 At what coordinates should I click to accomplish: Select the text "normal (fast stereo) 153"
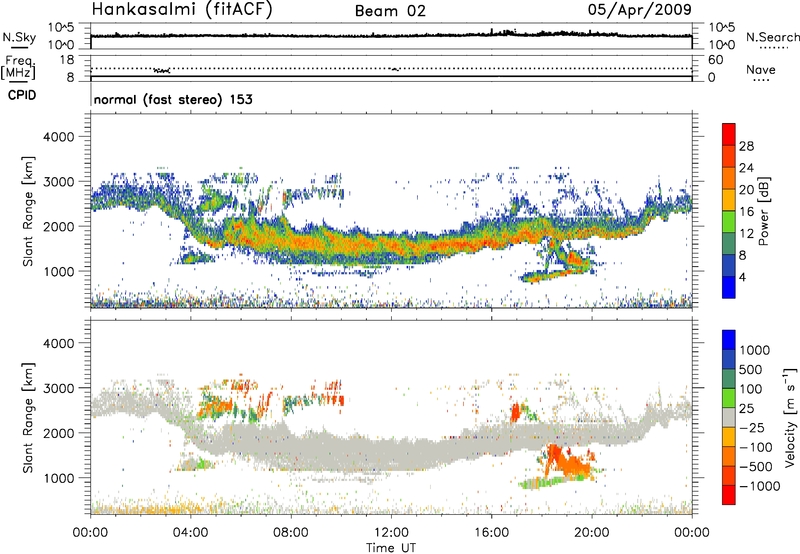(173, 99)
